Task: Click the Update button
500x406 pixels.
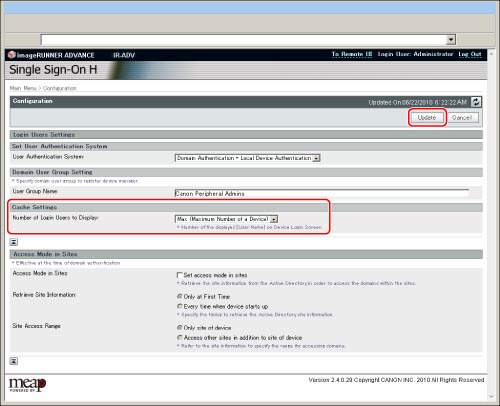Action: [x=427, y=118]
